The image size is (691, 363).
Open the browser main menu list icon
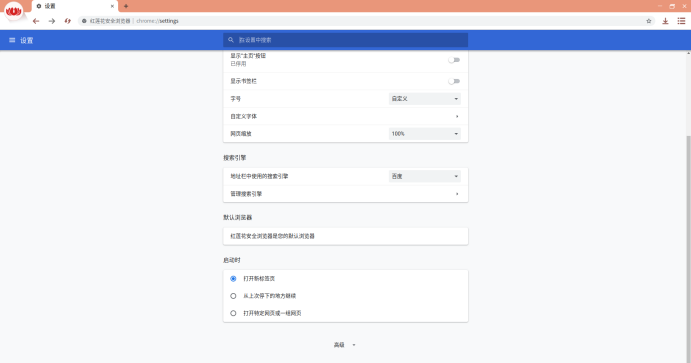point(681,21)
